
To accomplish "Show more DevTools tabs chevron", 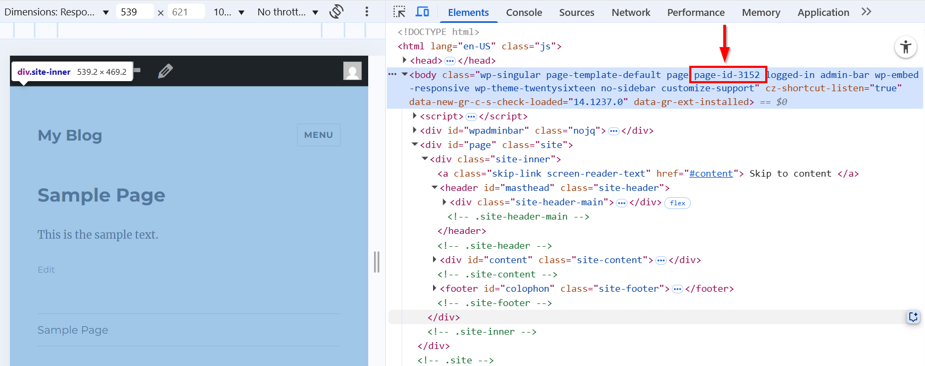I will 866,12.
